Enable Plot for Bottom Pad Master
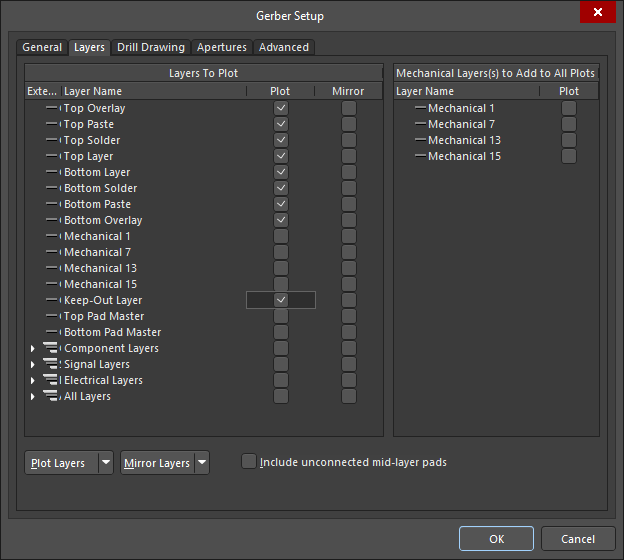This screenshot has width=624, height=560. click(281, 332)
